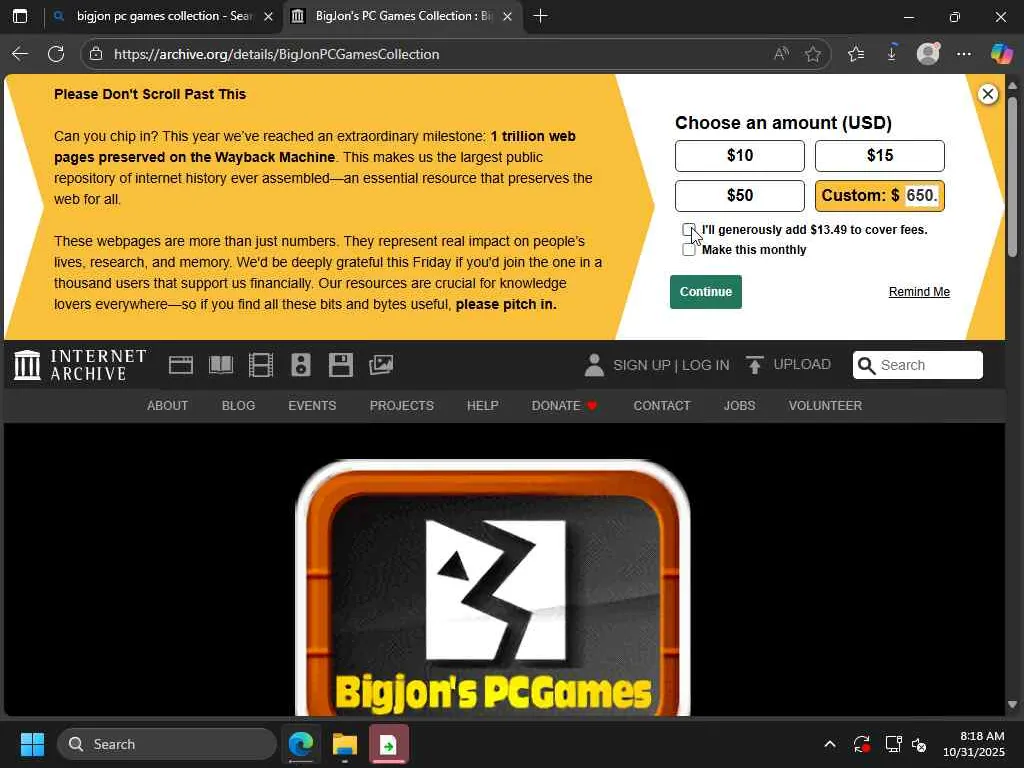Open the PROJECTS menu item
This screenshot has width=1024, height=768.
[402, 406]
